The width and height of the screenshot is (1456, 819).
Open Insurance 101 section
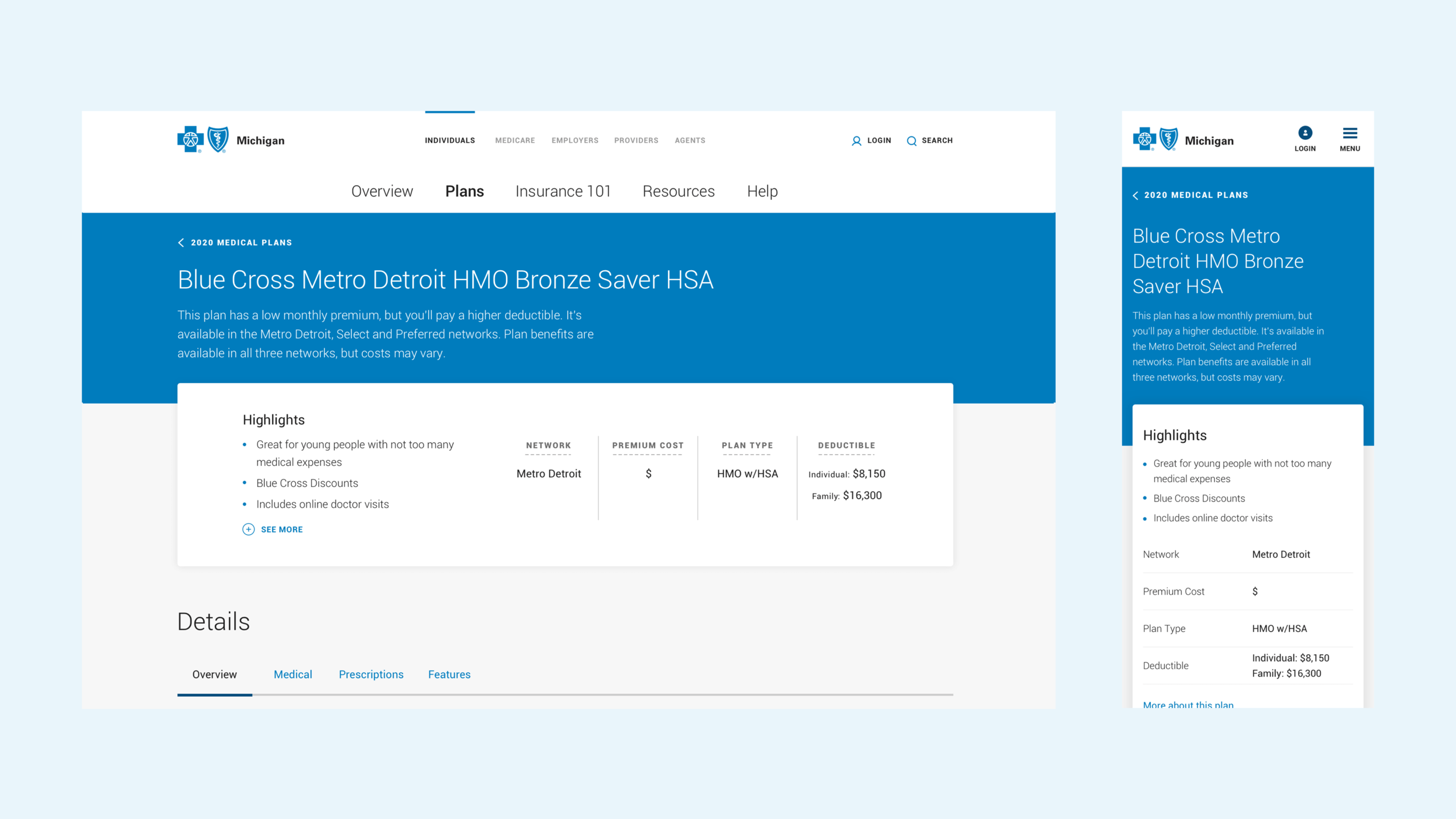click(563, 192)
